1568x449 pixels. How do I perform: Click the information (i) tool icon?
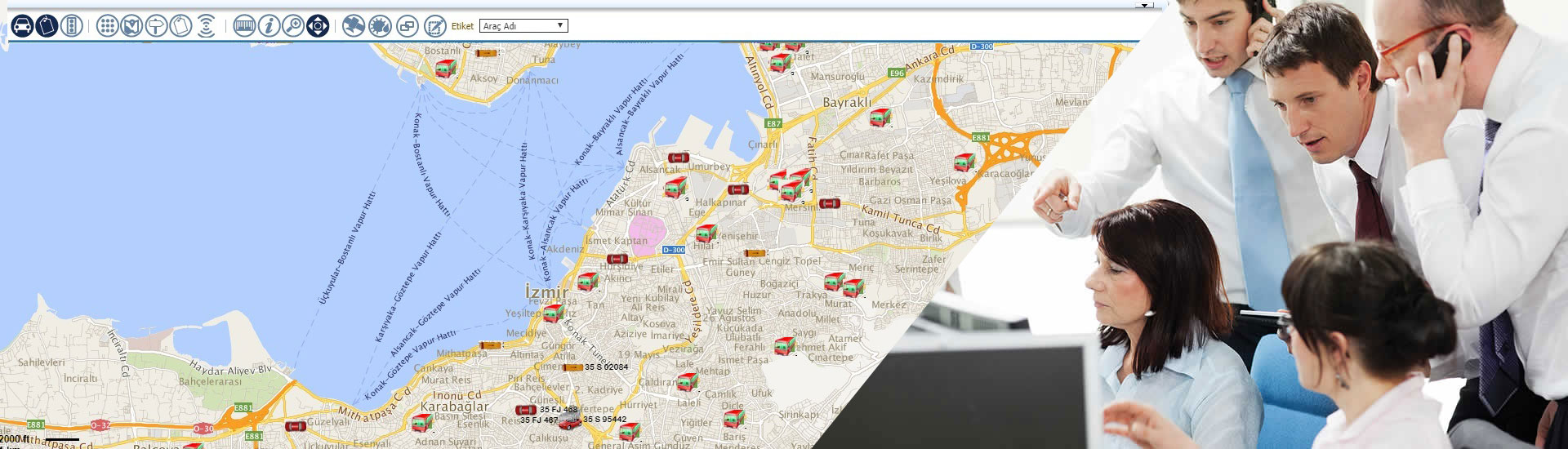tap(269, 26)
